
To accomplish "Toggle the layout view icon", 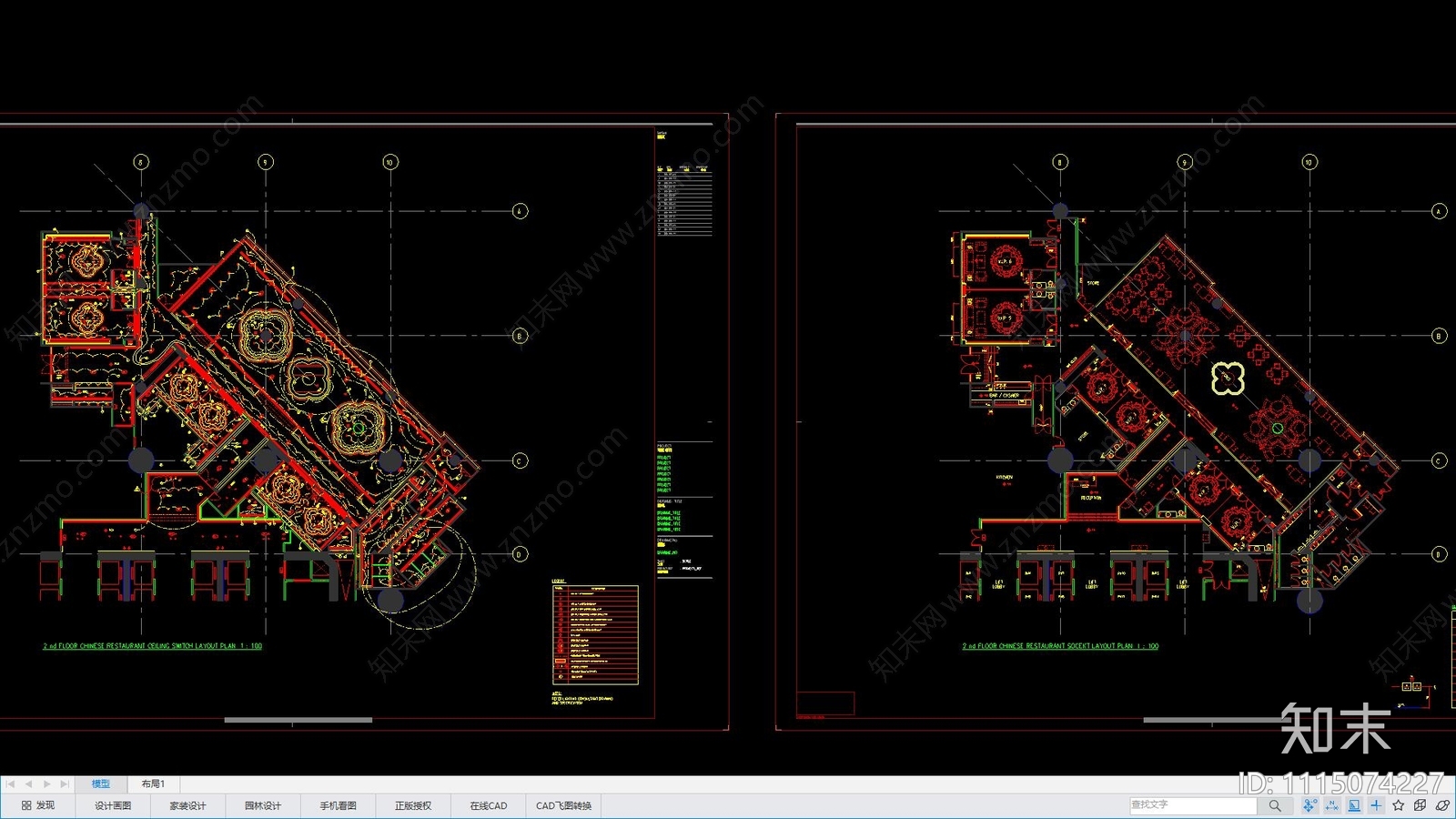I will tap(1354, 805).
